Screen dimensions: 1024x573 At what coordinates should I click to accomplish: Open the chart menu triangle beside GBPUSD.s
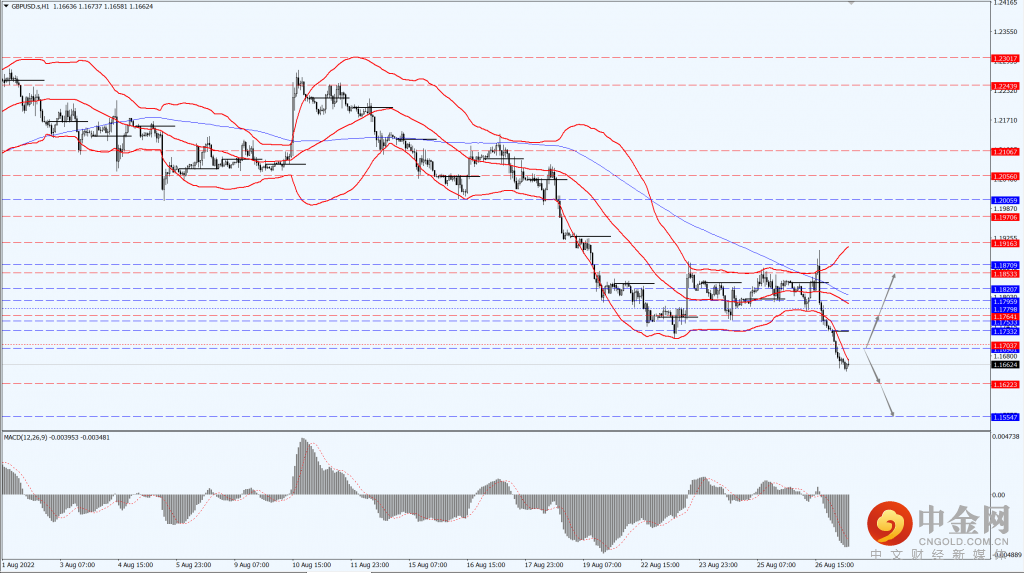point(6,7)
